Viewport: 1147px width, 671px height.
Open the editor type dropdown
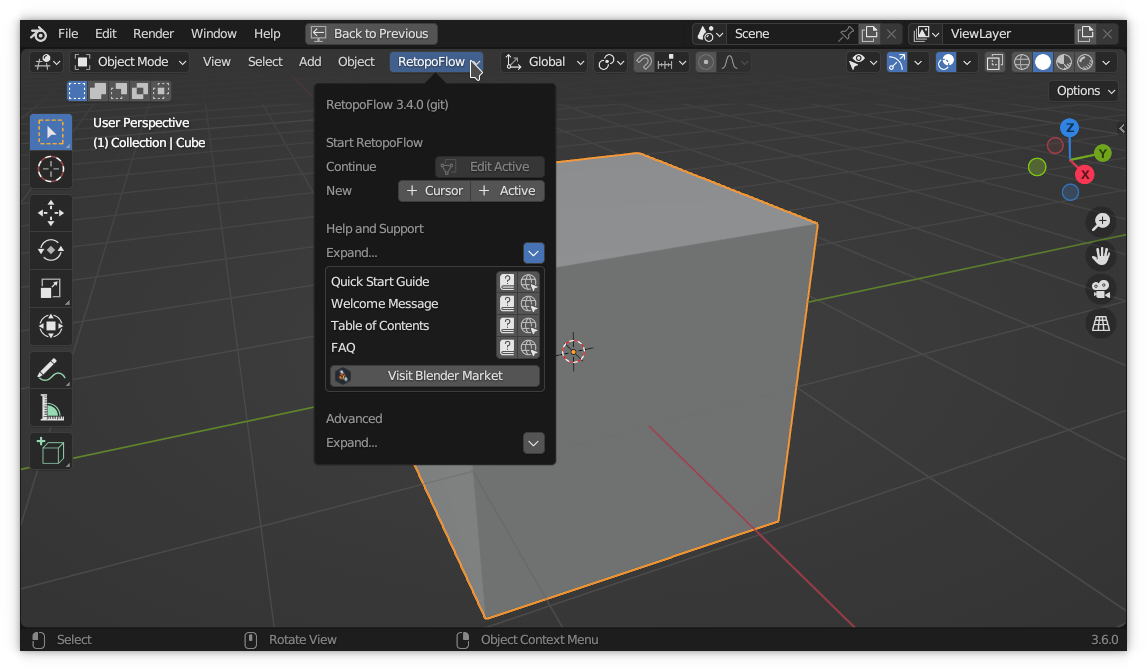point(48,62)
